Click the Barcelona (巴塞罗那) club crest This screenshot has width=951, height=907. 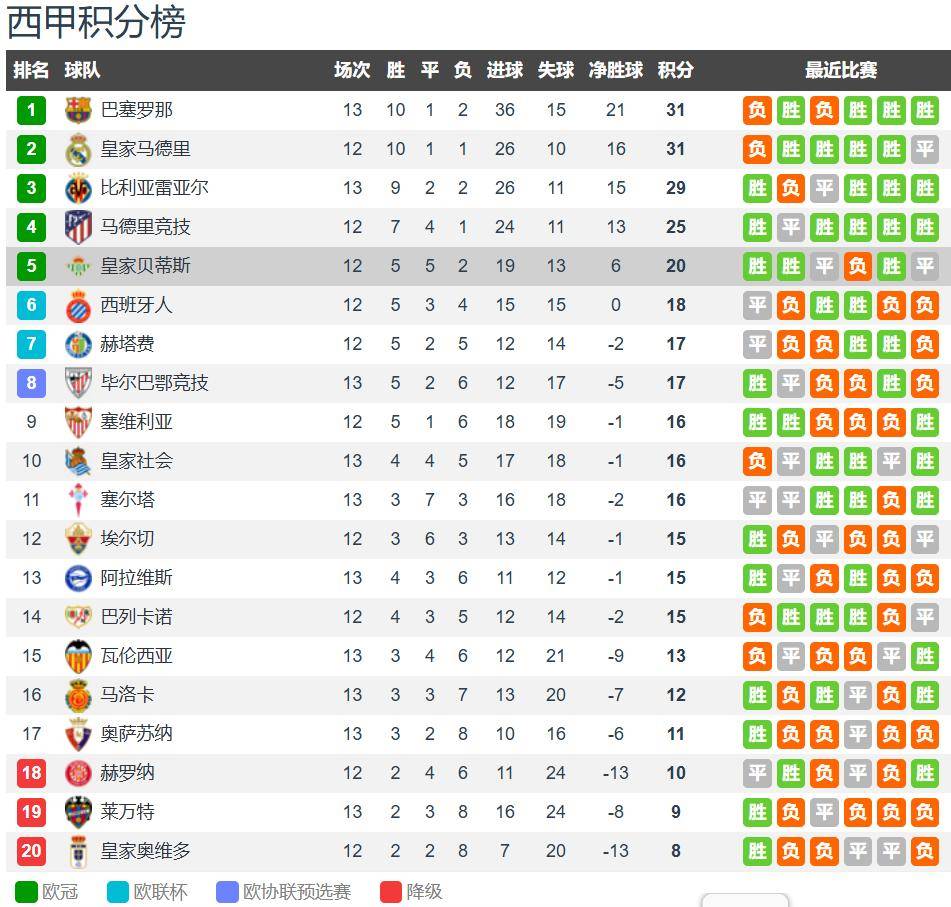78,110
